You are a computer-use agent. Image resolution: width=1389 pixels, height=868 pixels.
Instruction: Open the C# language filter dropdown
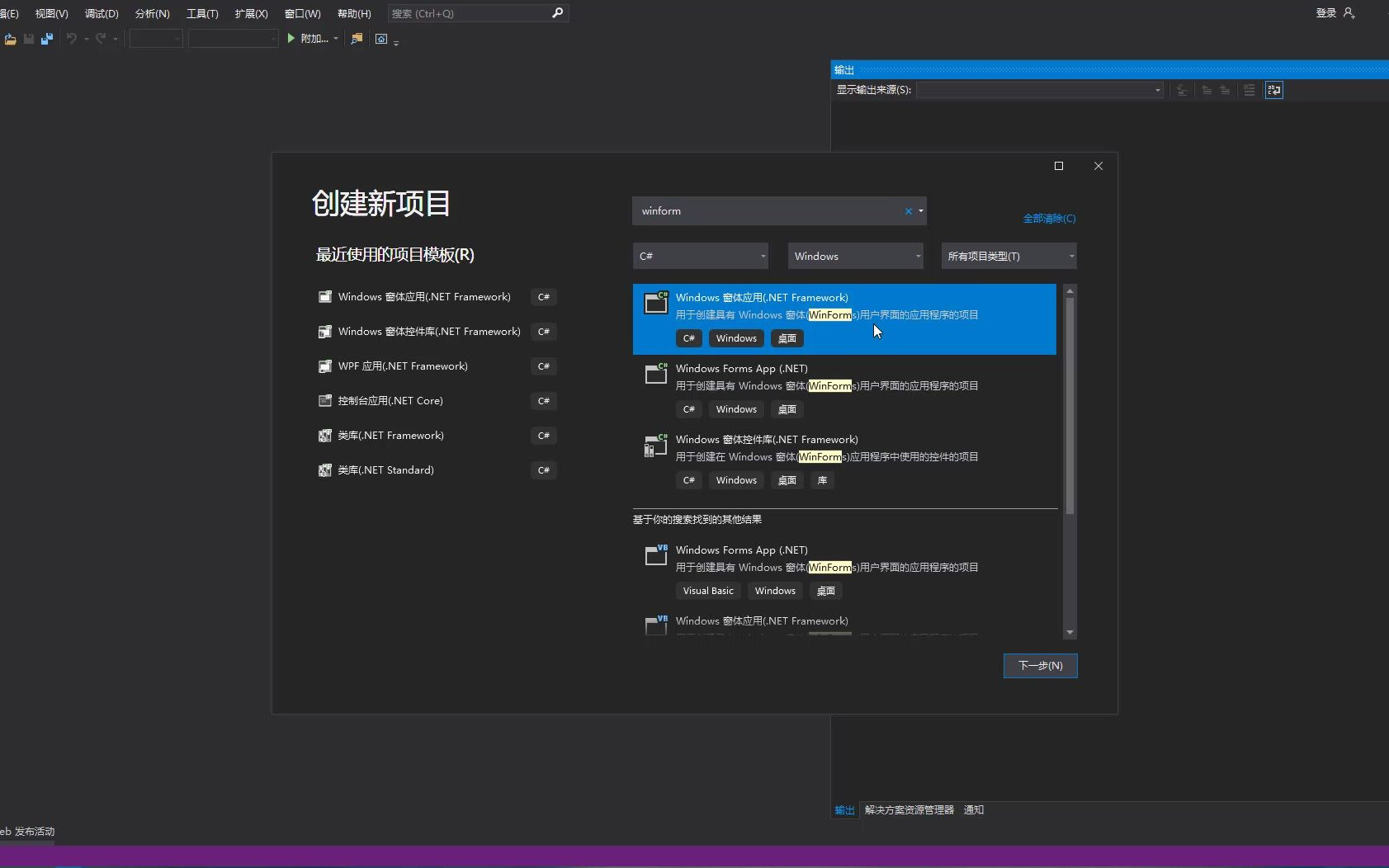pos(699,256)
